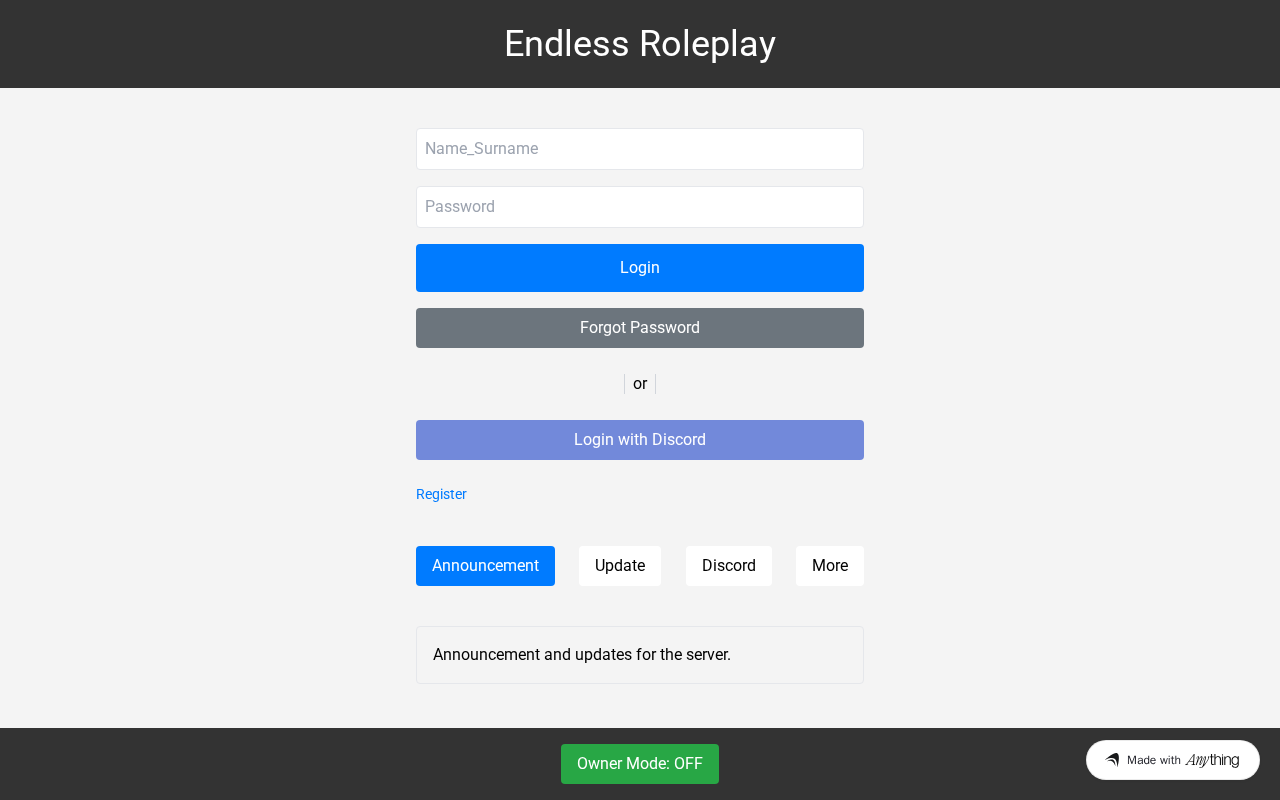Viewport: 1280px width, 800px height.
Task: Click the announcement description text box
Action: tap(640, 655)
